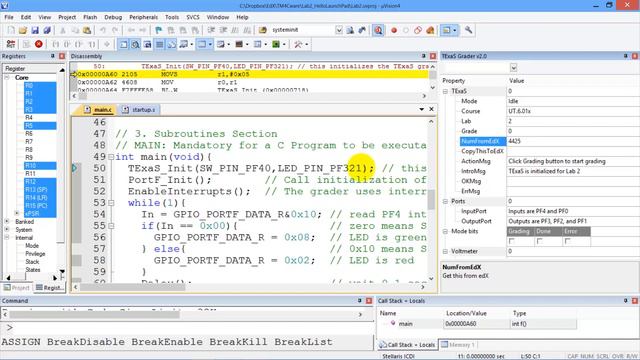
Task: Toggle auto-hide pin on TExaS Grader panel
Action: (626, 56)
